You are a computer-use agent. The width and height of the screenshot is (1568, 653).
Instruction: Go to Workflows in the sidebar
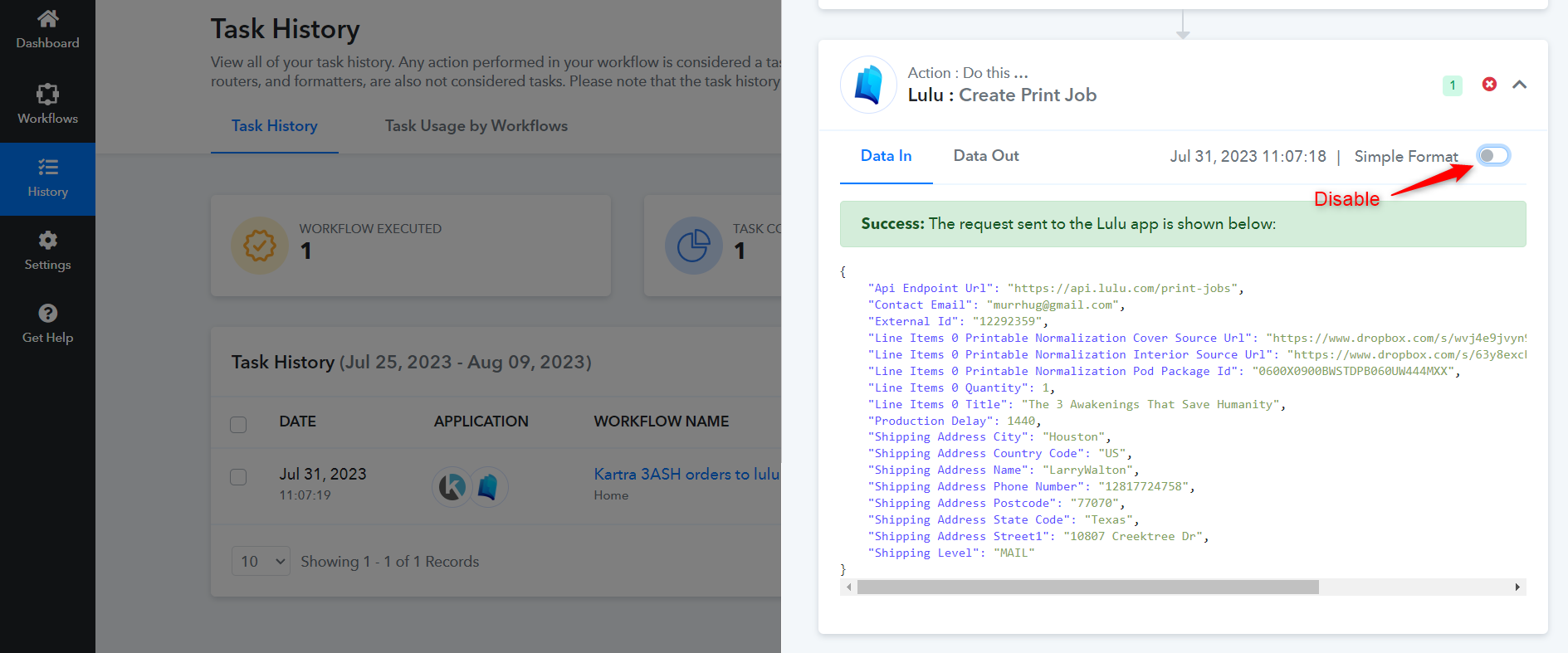pyautogui.click(x=47, y=105)
